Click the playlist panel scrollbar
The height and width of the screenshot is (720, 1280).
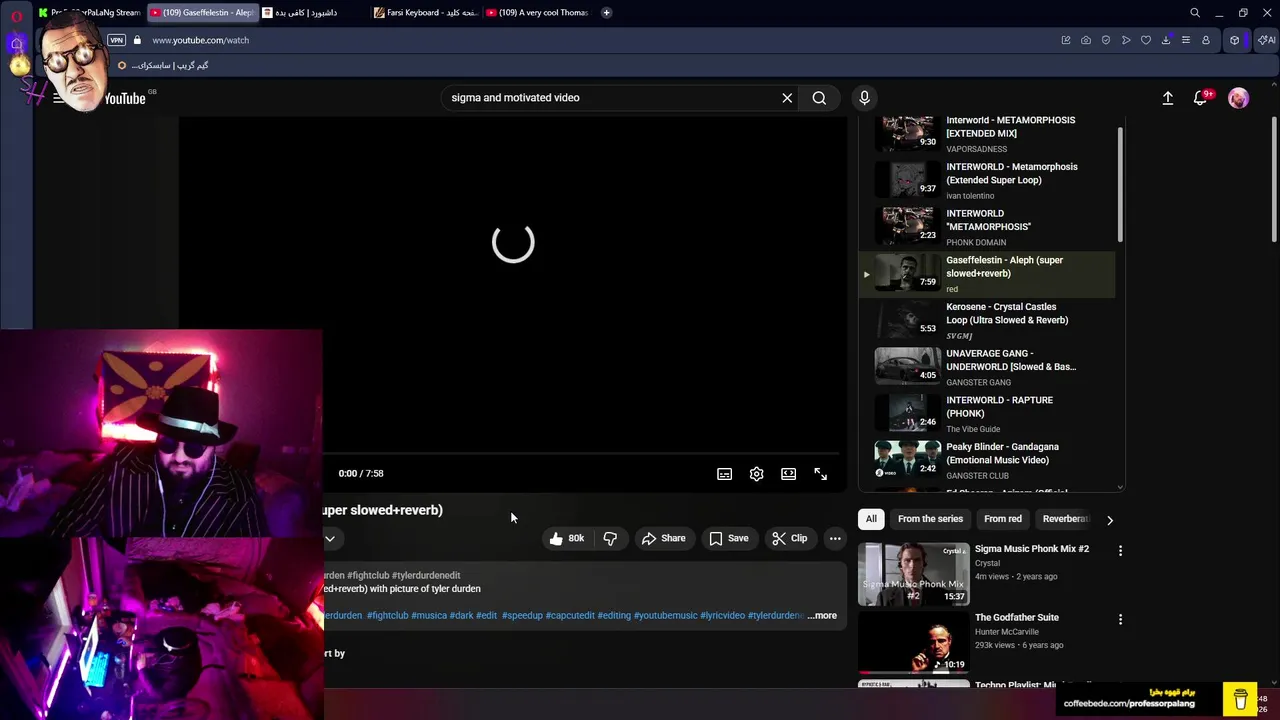(x=1120, y=185)
